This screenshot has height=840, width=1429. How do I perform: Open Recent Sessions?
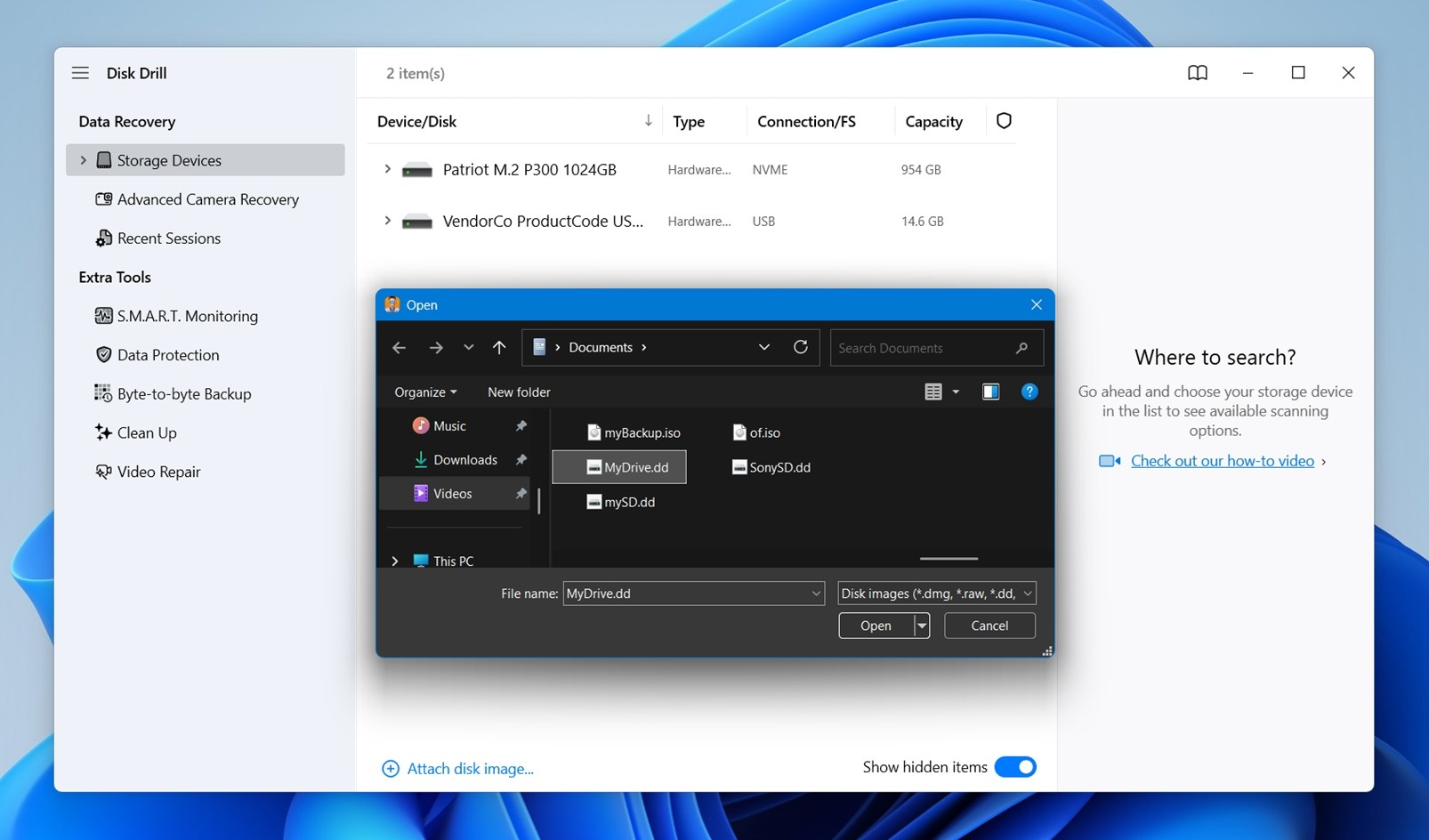click(x=158, y=238)
